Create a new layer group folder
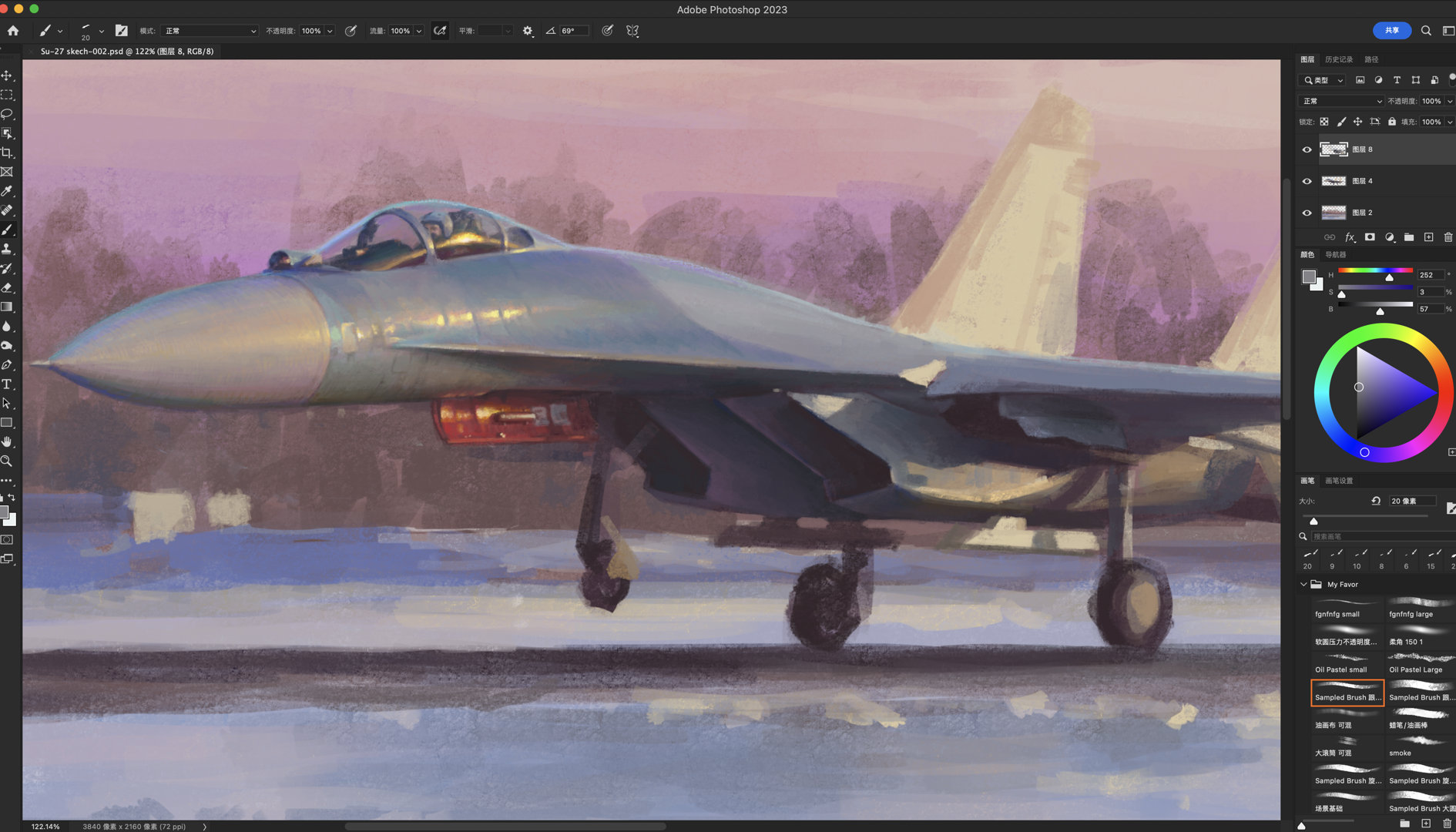 click(x=1409, y=237)
